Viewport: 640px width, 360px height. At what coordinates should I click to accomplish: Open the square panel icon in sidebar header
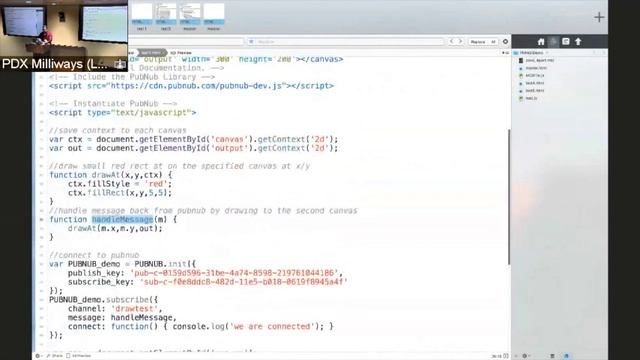566,42
